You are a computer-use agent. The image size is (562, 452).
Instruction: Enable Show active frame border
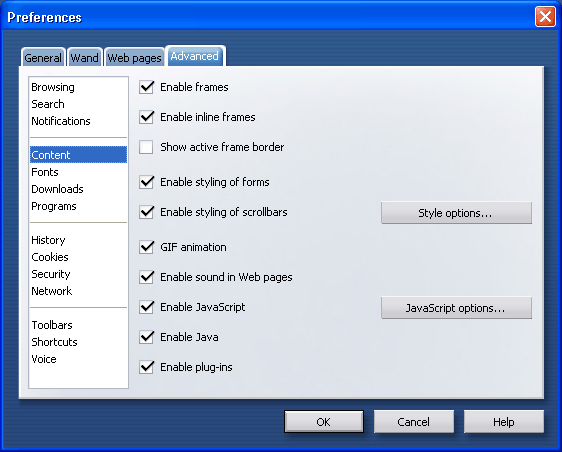(146, 147)
